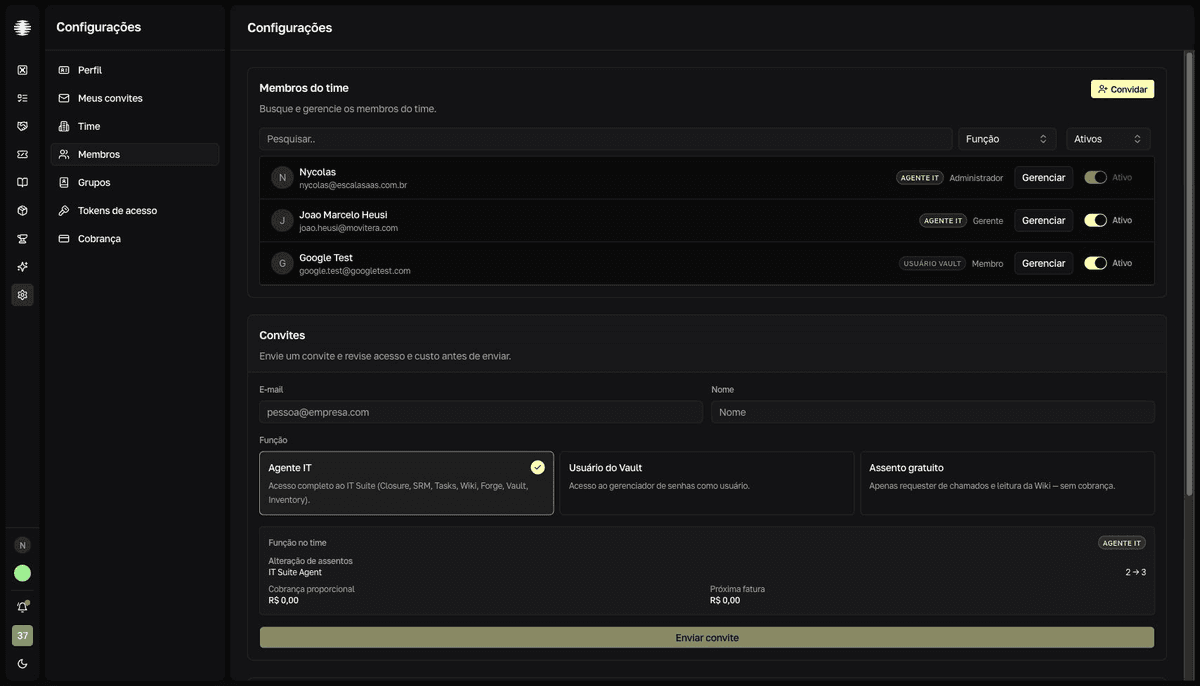The image size is (1200, 686).
Task: Open Cobrança billing section
Action: pos(135,238)
